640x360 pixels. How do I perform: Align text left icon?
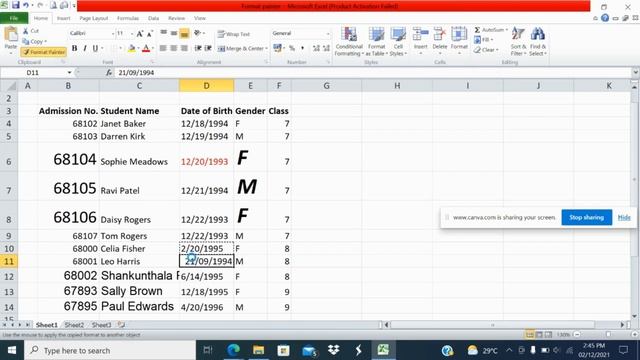pyautogui.click(x=163, y=49)
